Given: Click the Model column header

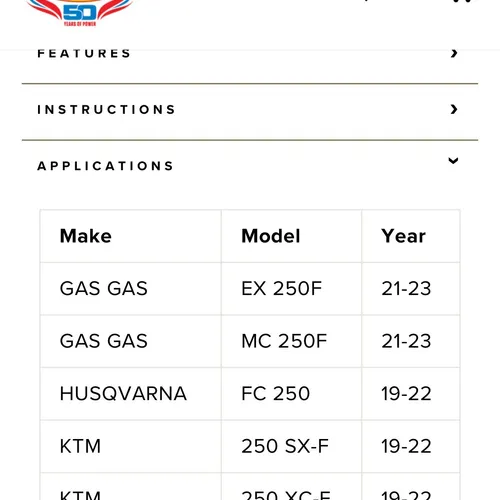Looking at the screenshot, I should [x=271, y=236].
